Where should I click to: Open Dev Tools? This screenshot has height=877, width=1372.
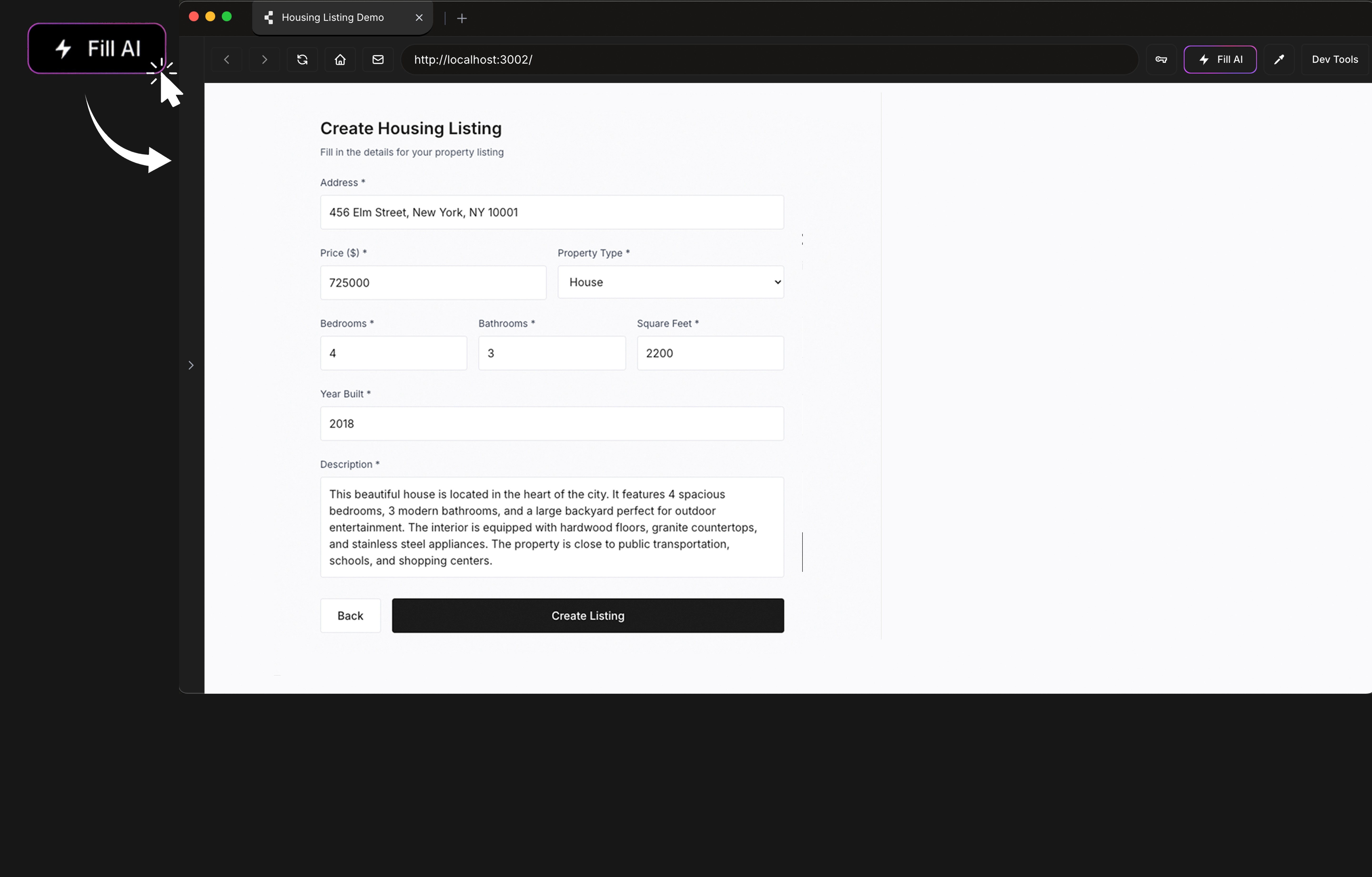click(1334, 59)
